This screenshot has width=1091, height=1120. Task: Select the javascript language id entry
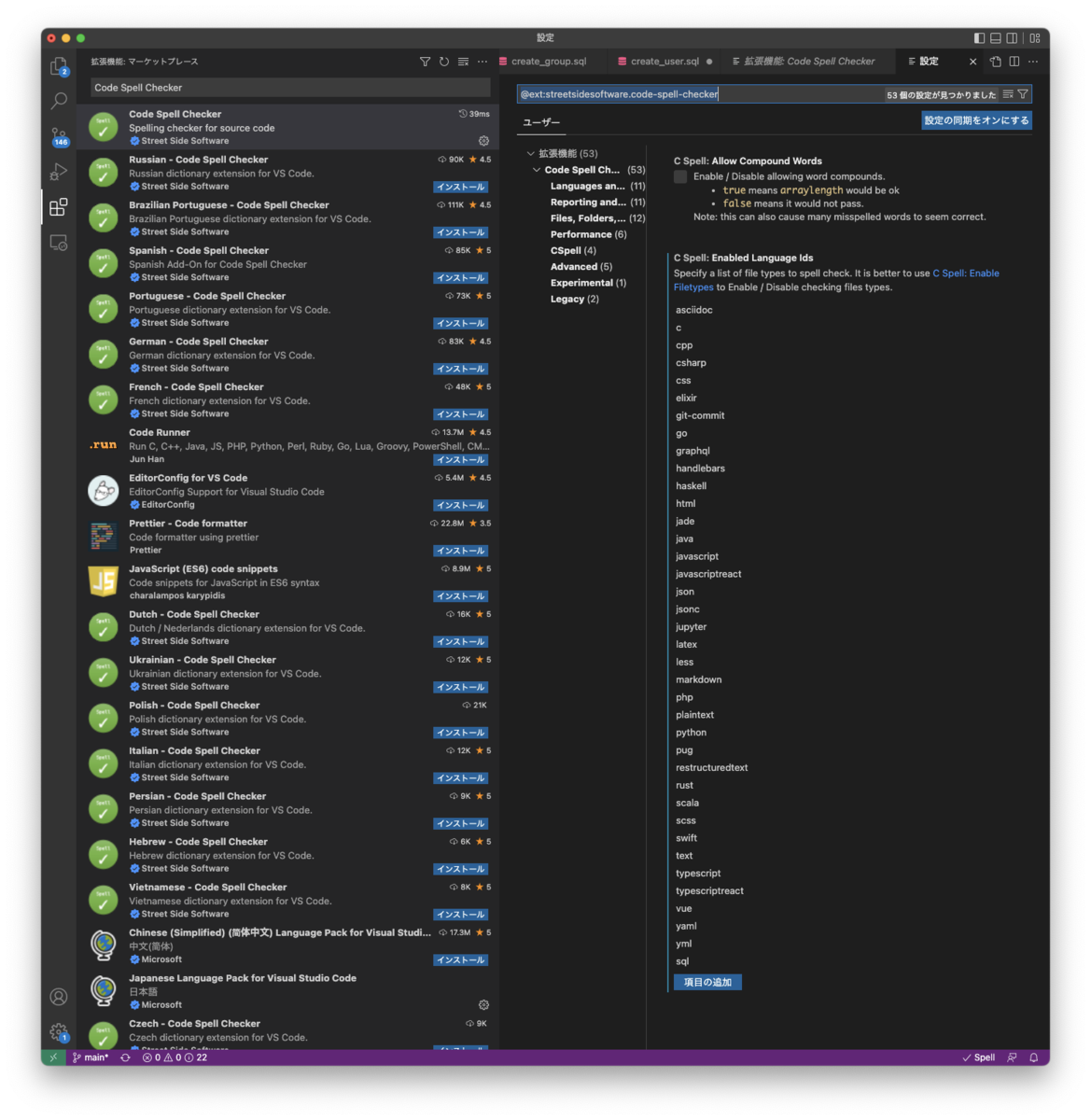coord(697,556)
